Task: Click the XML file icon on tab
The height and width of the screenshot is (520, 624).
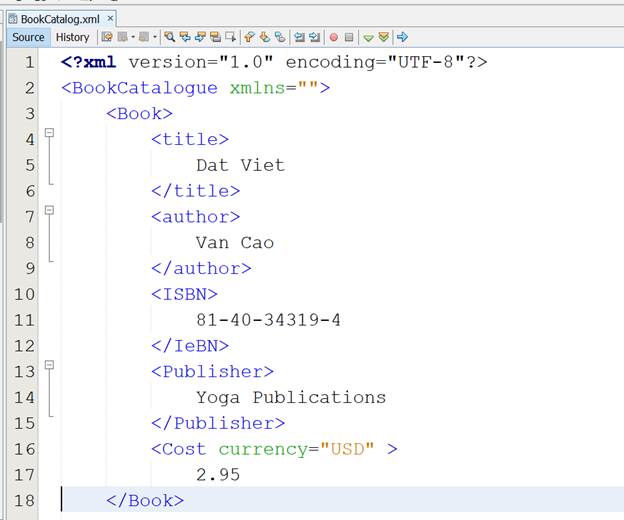Action: 13,19
